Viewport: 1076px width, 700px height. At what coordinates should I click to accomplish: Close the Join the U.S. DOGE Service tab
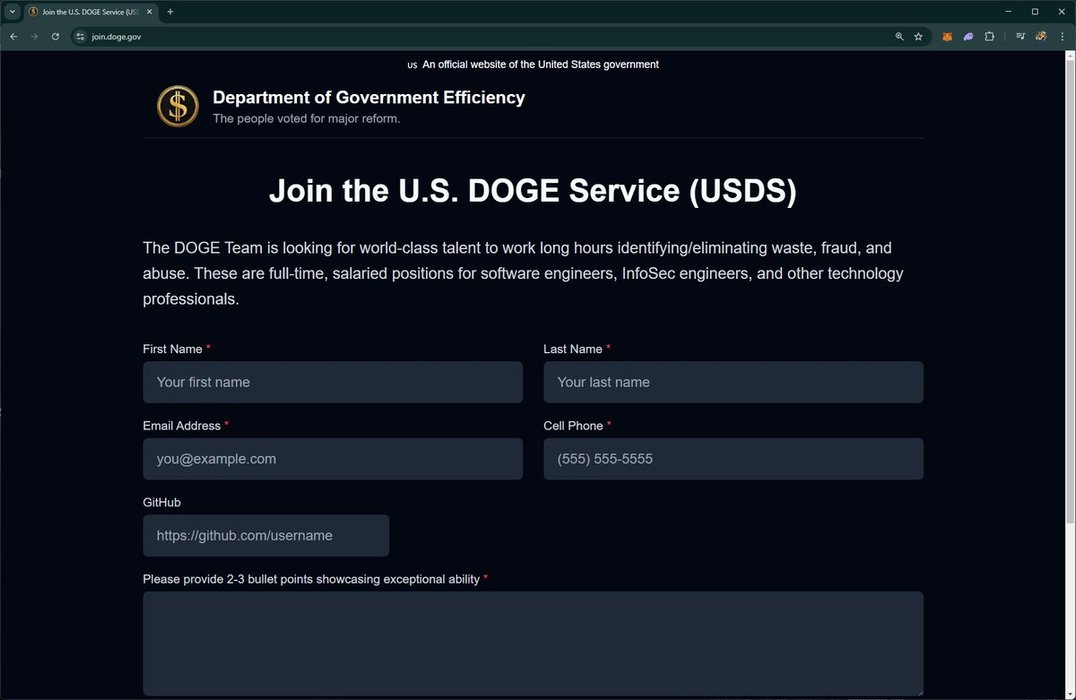tap(150, 12)
